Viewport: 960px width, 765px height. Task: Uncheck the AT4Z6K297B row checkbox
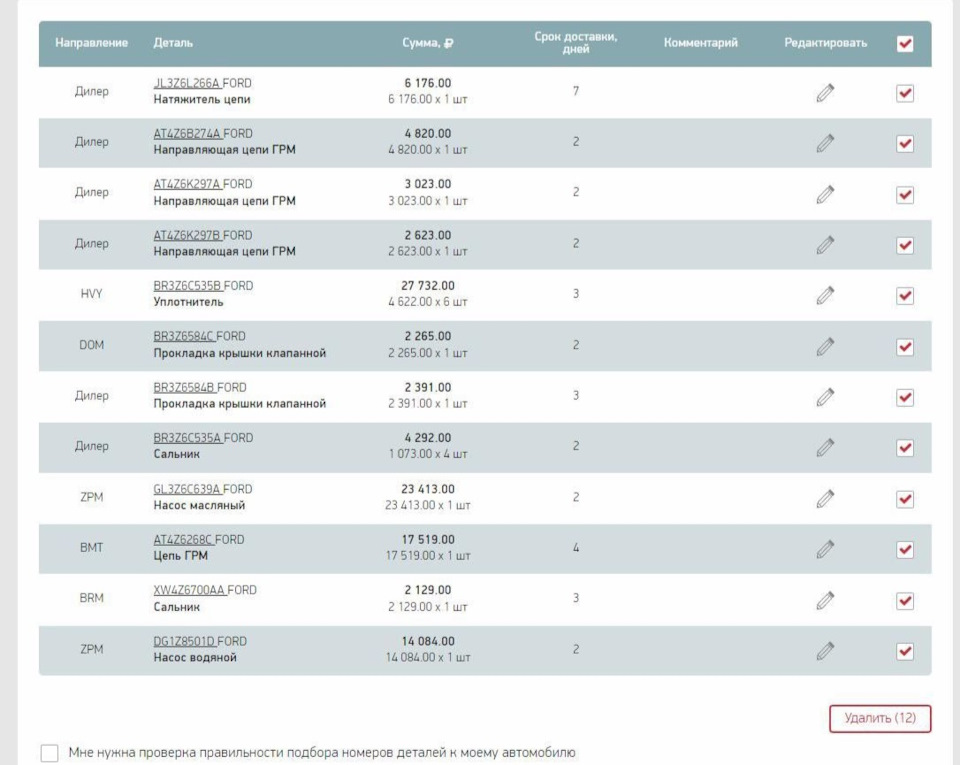tap(905, 245)
